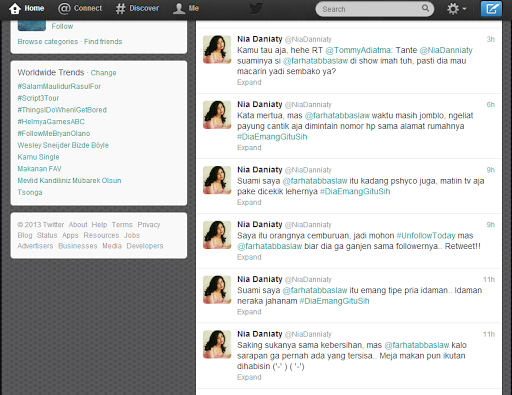
Task: Open trend #ThingsIDoWhenIGetBored
Action: click(x=62, y=110)
